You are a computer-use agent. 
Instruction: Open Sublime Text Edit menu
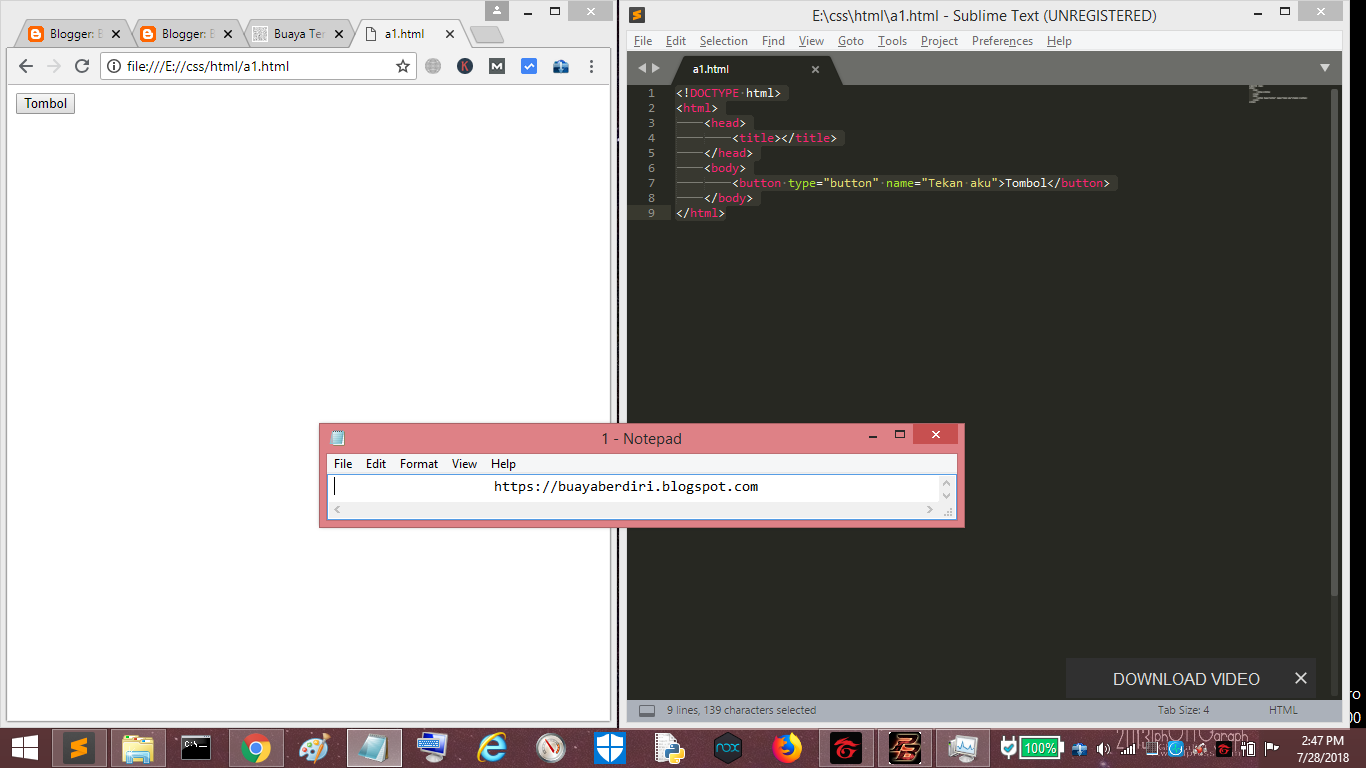[676, 41]
